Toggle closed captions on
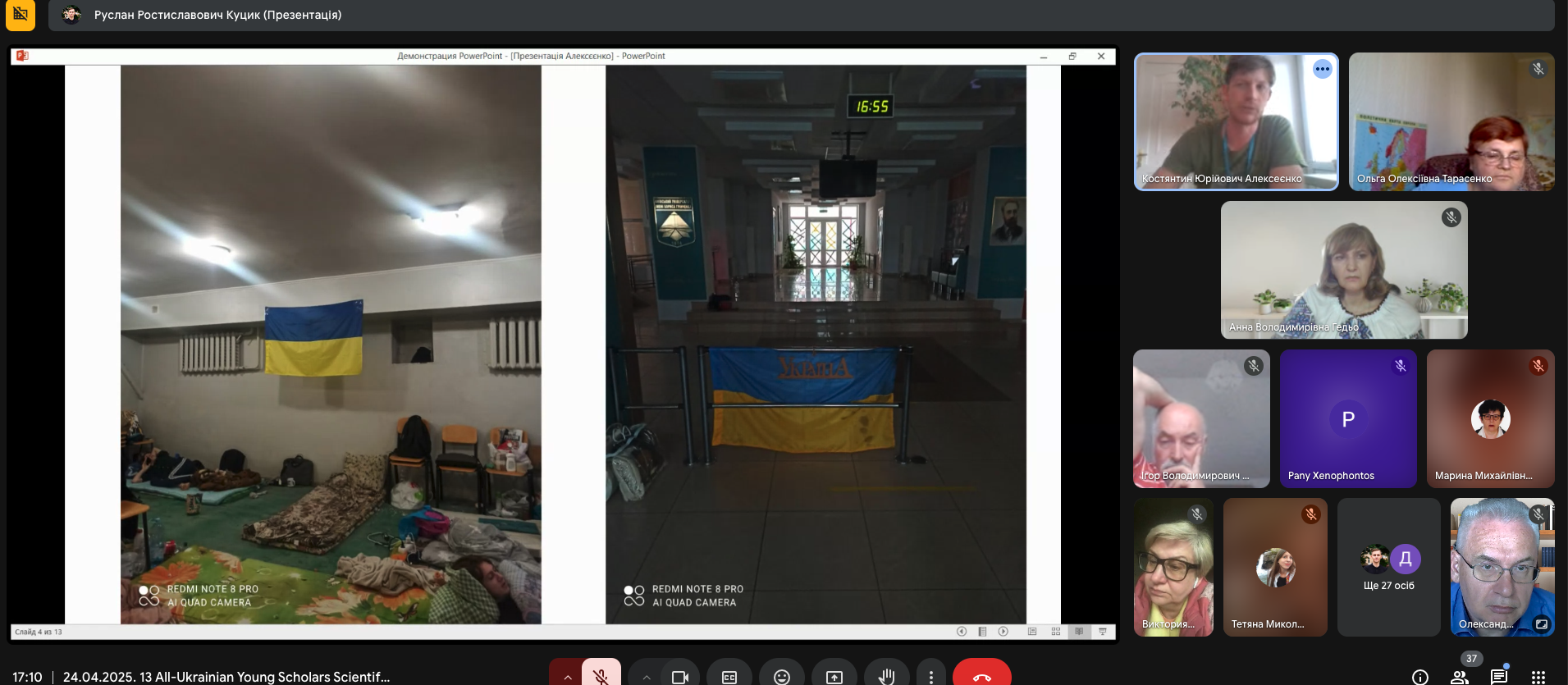Image resolution: width=1568 pixels, height=685 pixels. (x=729, y=676)
